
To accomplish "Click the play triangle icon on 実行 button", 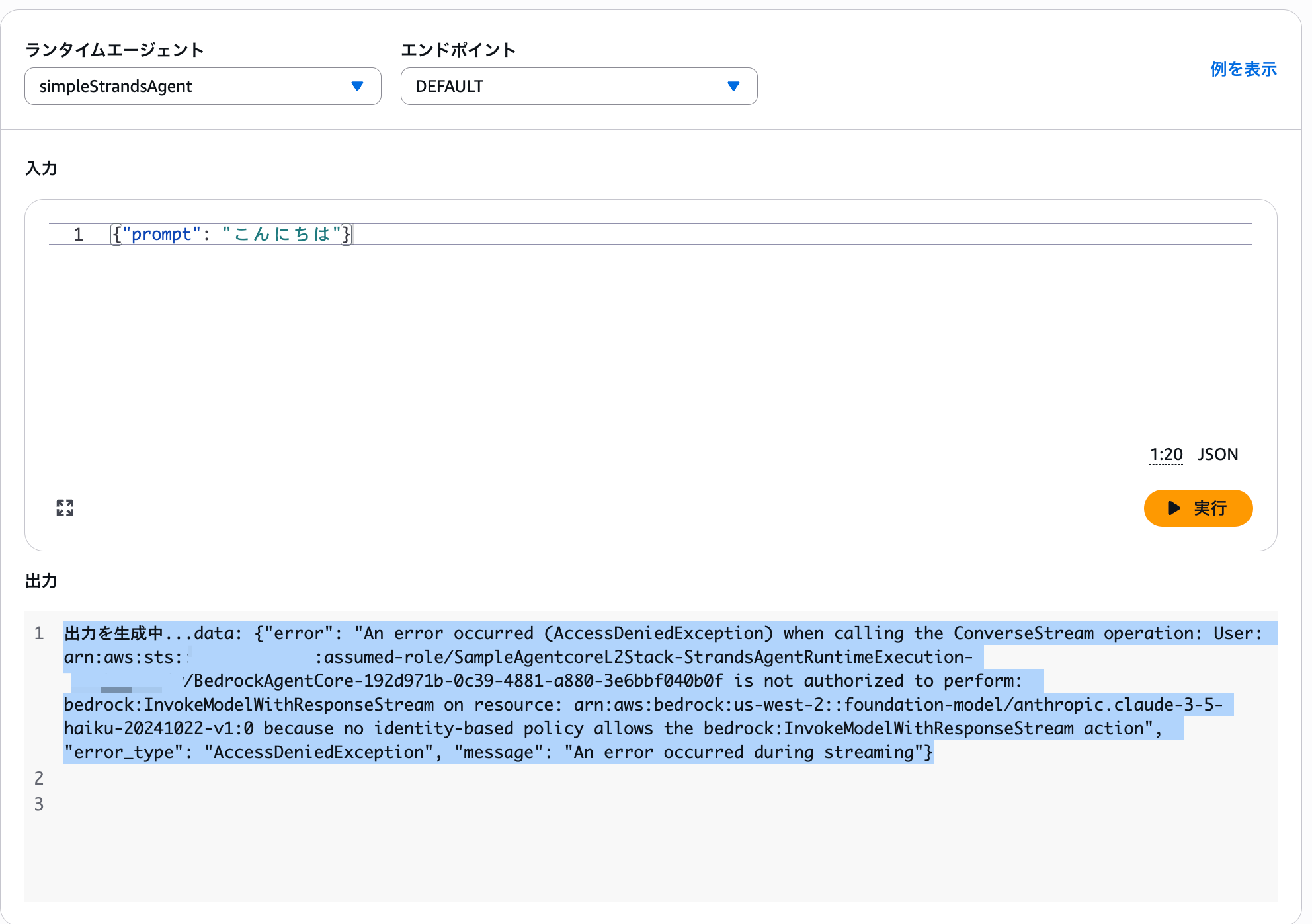I will (x=1174, y=508).
